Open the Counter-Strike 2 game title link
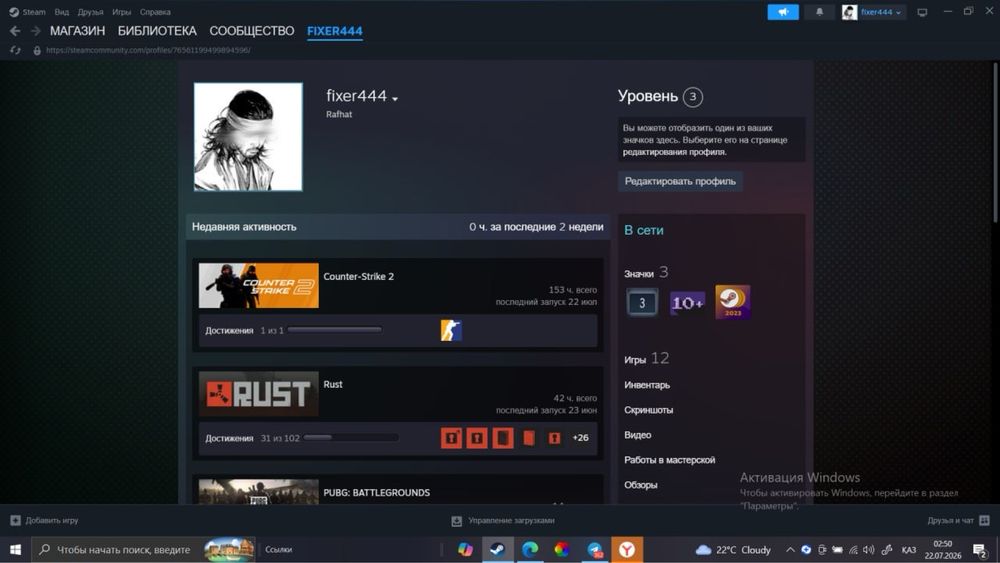Viewport: 1000px width, 563px height. pos(358,276)
